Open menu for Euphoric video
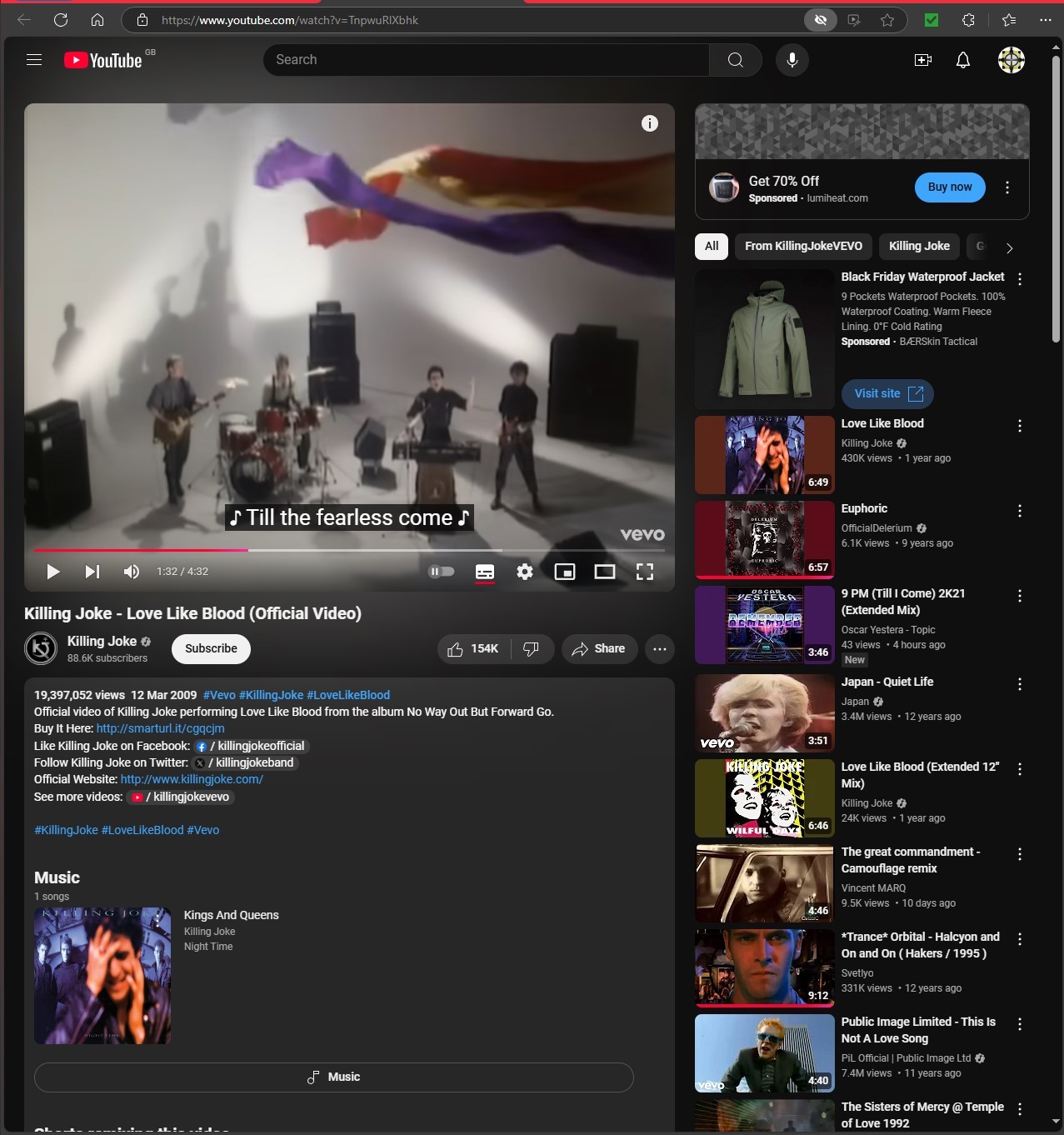The width and height of the screenshot is (1064, 1135). click(1020, 511)
